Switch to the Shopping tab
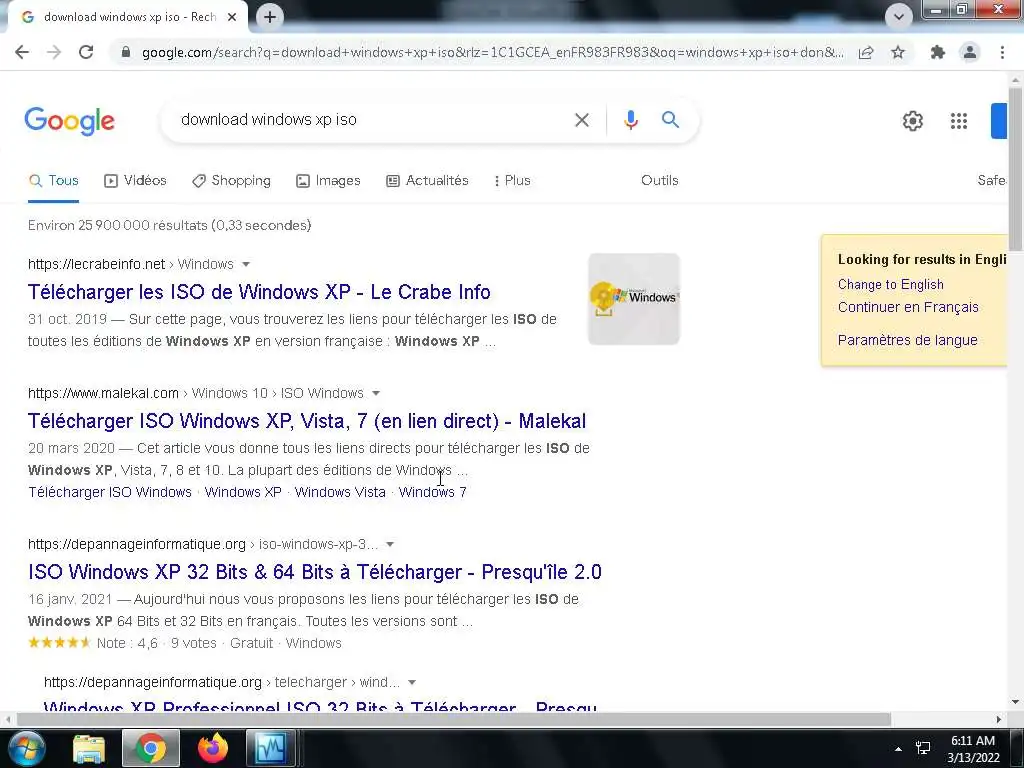 point(231,181)
